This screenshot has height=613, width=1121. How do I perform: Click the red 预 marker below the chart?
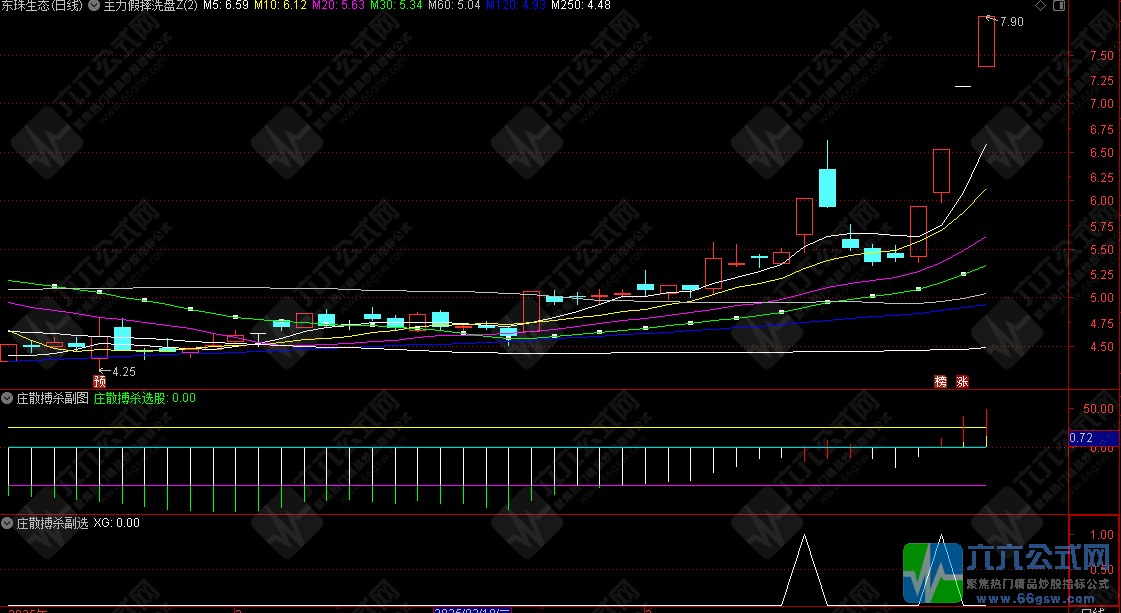99,381
